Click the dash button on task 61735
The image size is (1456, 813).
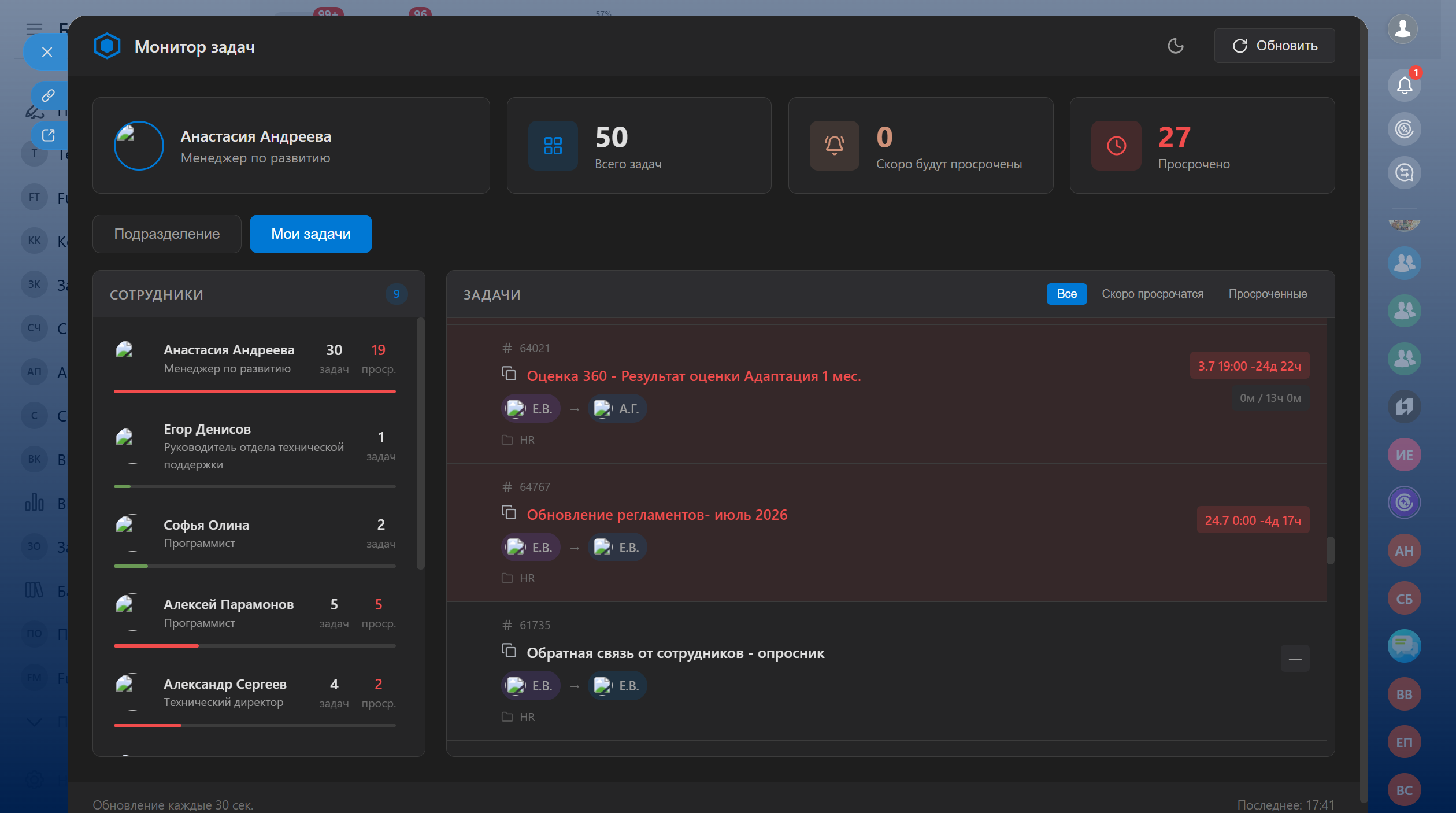(1295, 659)
